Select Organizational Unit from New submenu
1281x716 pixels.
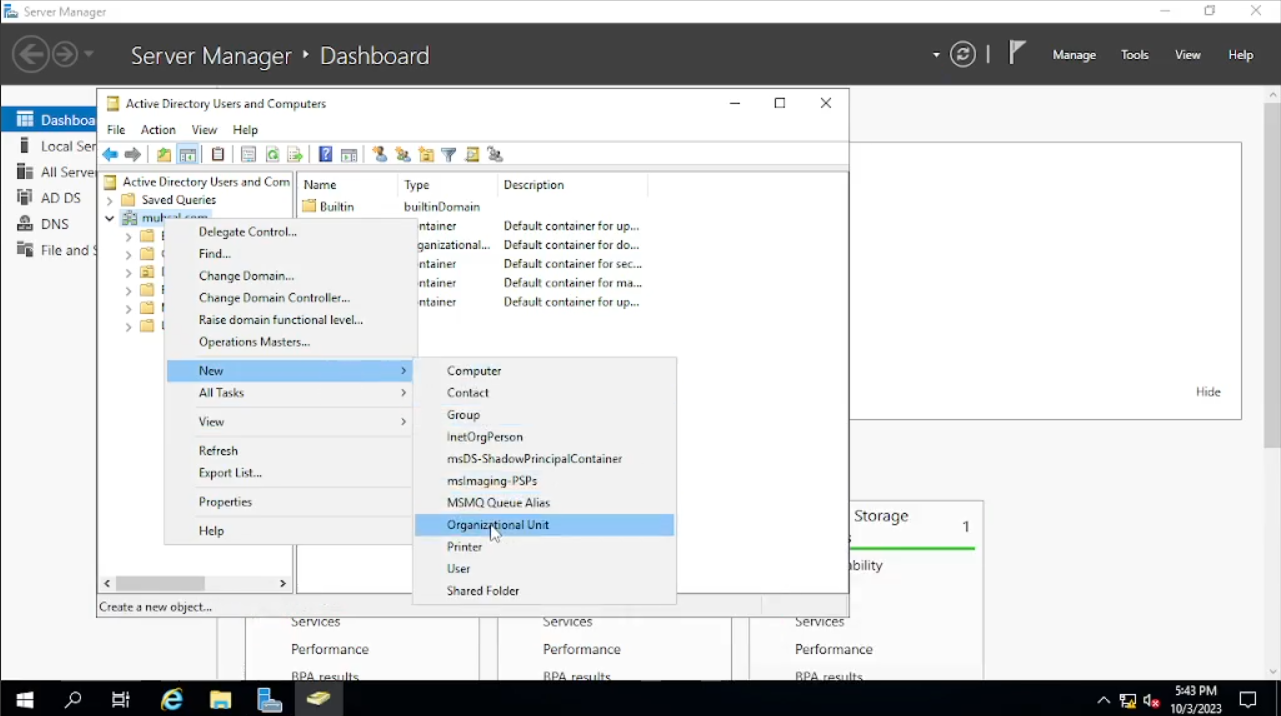pyautogui.click(x=498, y=525)
